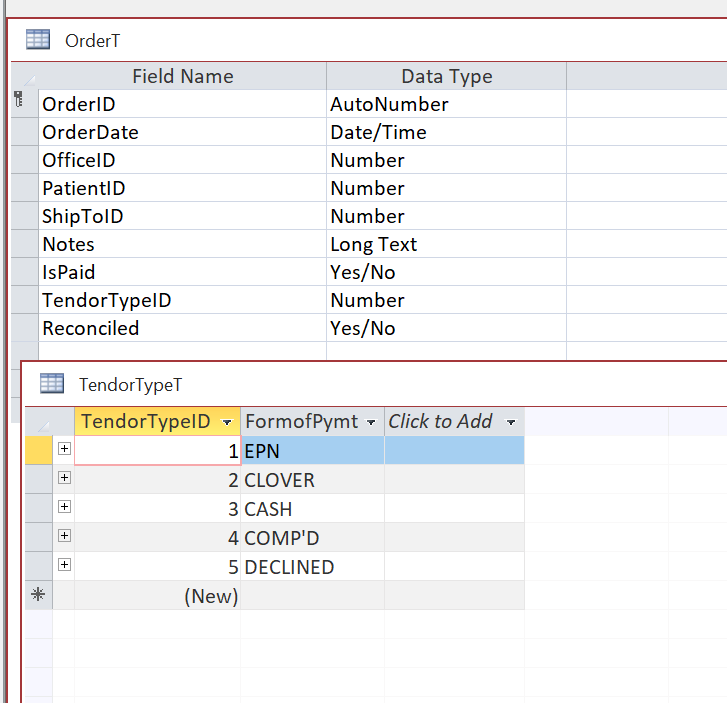The image size is (727, 703).
Task: Click the Data Type column header
Action: point(446,77)
